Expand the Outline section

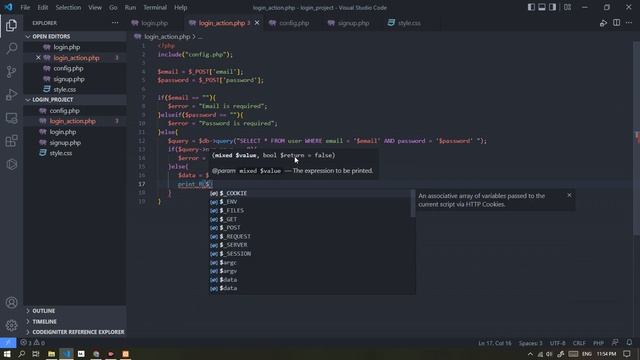click(76, 311)
